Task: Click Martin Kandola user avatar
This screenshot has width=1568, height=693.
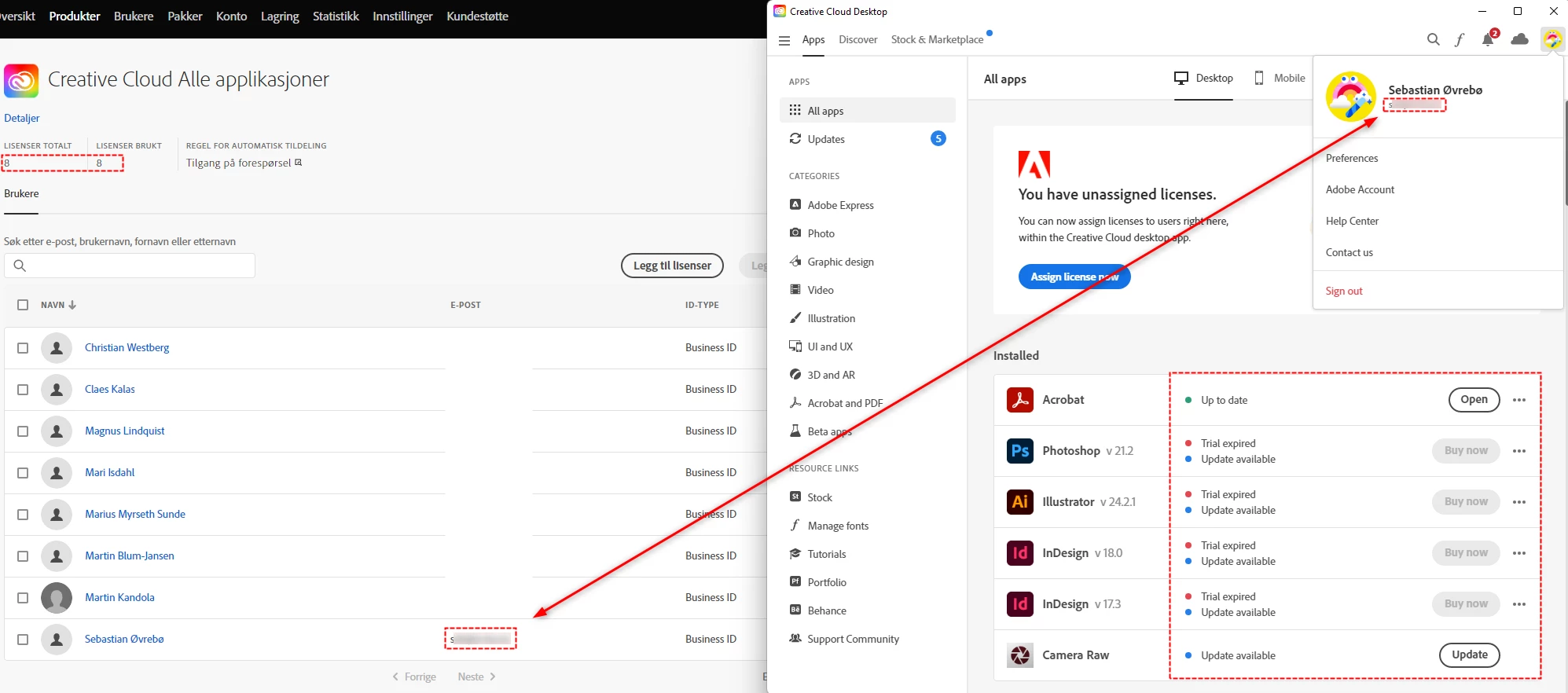Action: 57,598
